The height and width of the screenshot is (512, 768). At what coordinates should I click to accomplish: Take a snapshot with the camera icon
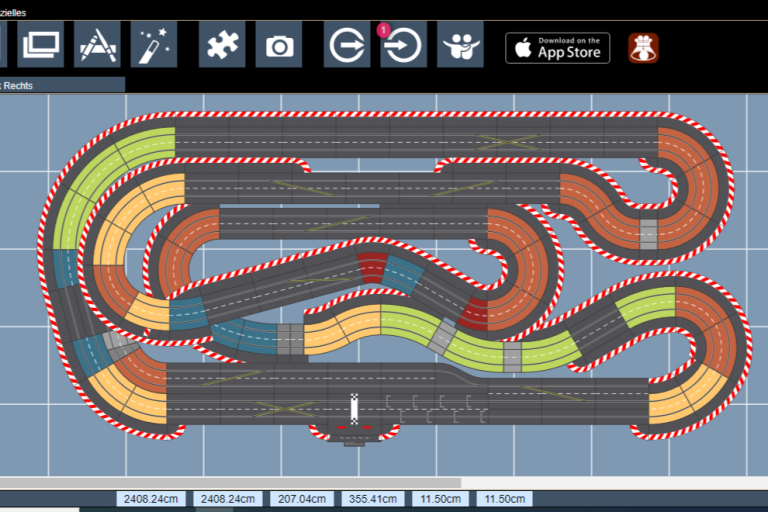click(x=279, y=45)
